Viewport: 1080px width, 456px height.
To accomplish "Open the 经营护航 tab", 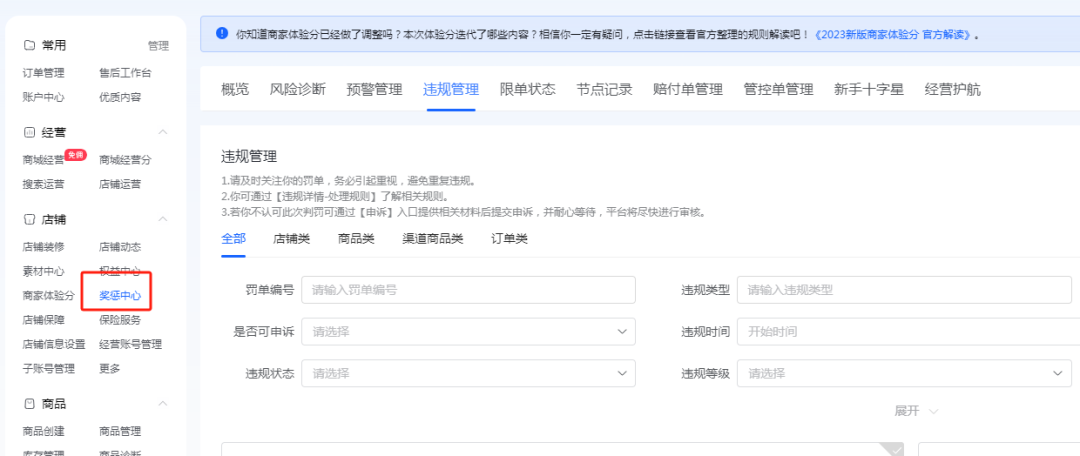I will tap(953, 90).
